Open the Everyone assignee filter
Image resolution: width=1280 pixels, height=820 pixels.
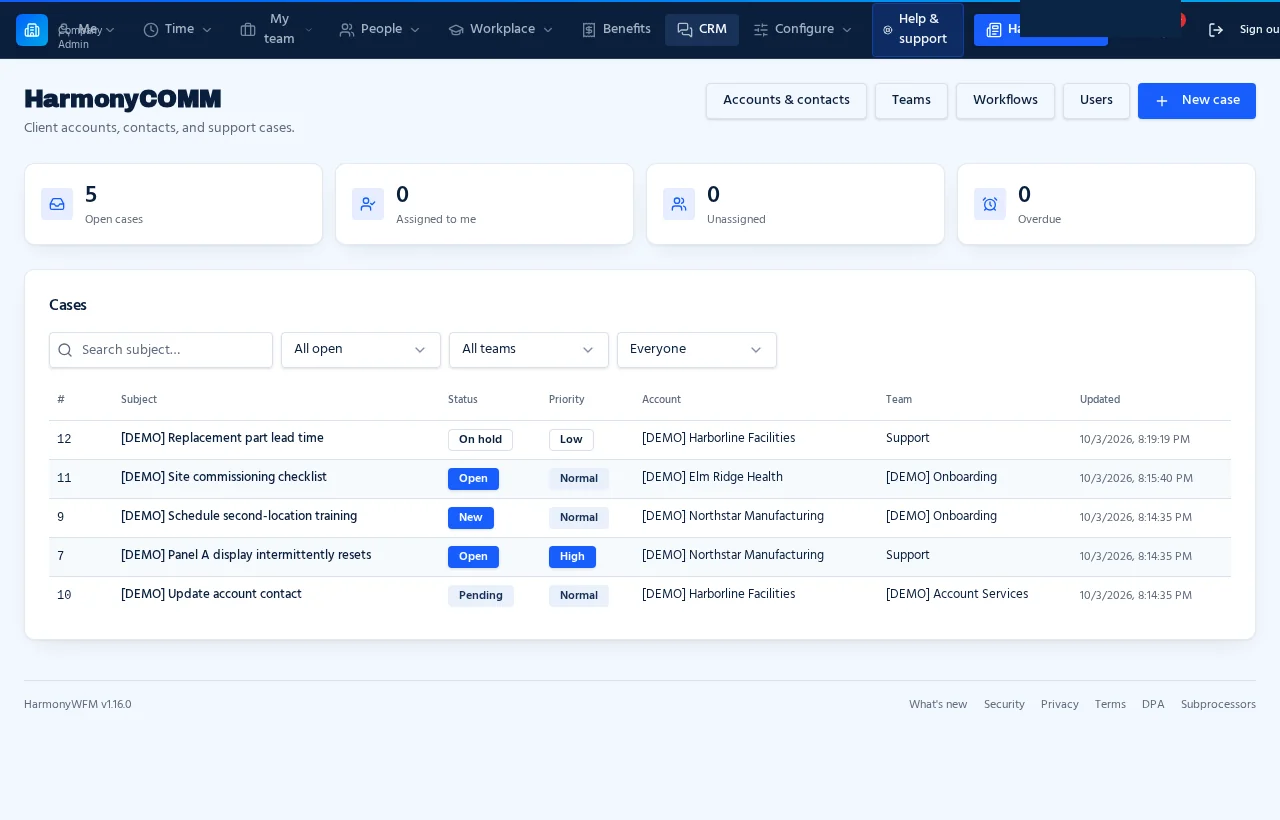697,350
